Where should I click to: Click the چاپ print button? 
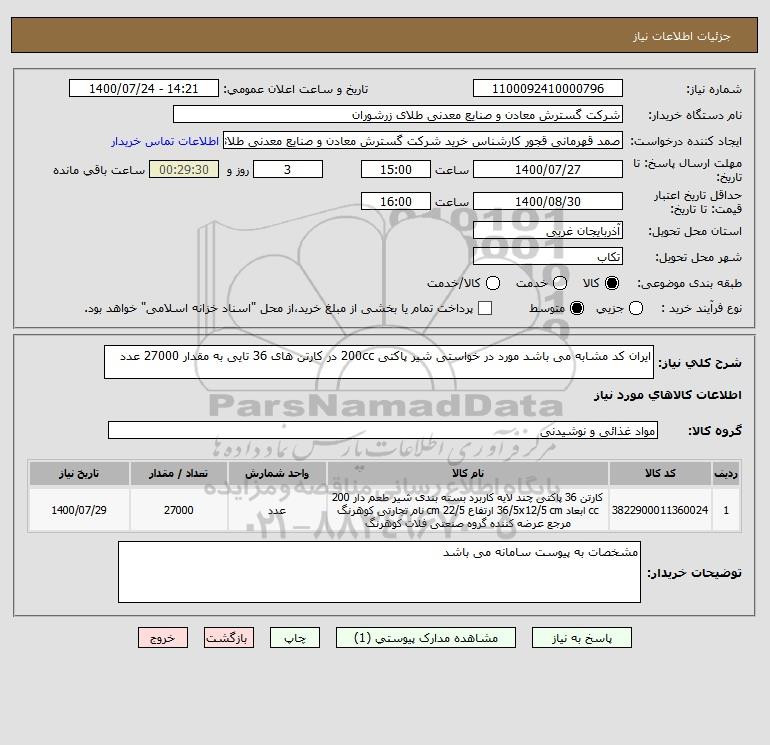coord(295,638)
